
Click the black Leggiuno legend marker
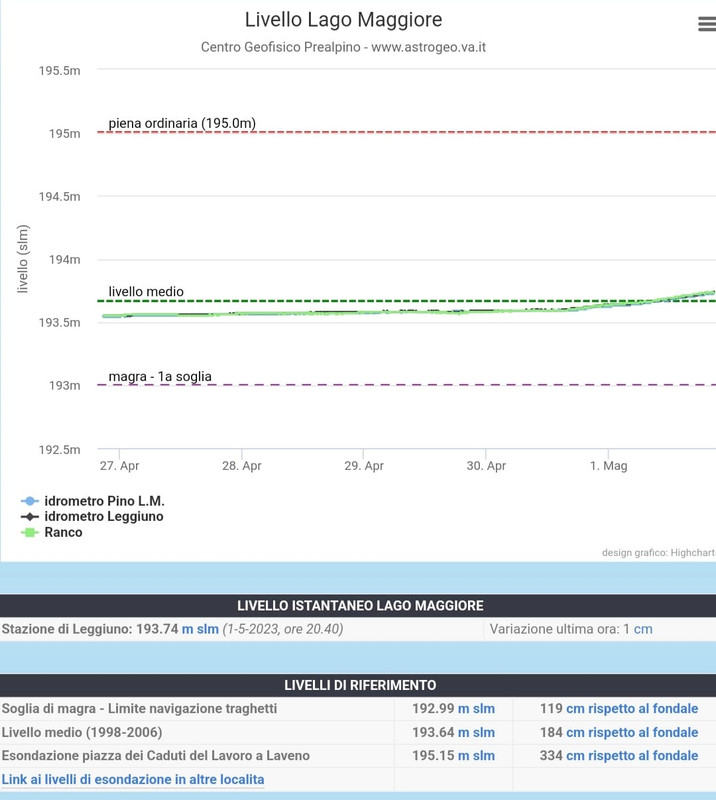tap(30, 516)
